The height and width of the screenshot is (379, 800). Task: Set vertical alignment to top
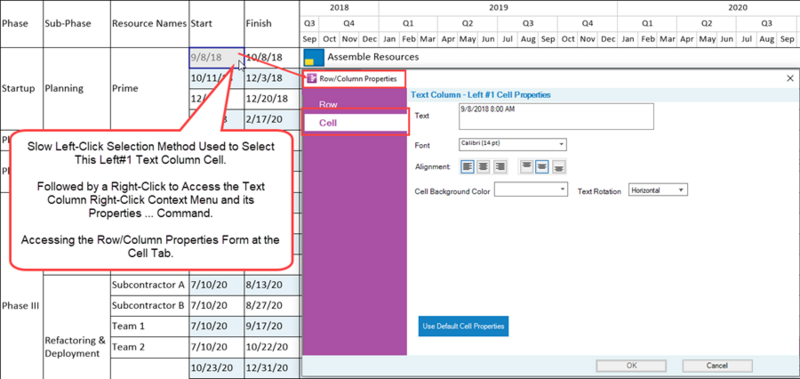pyautogui.click(x=526, y=166)
